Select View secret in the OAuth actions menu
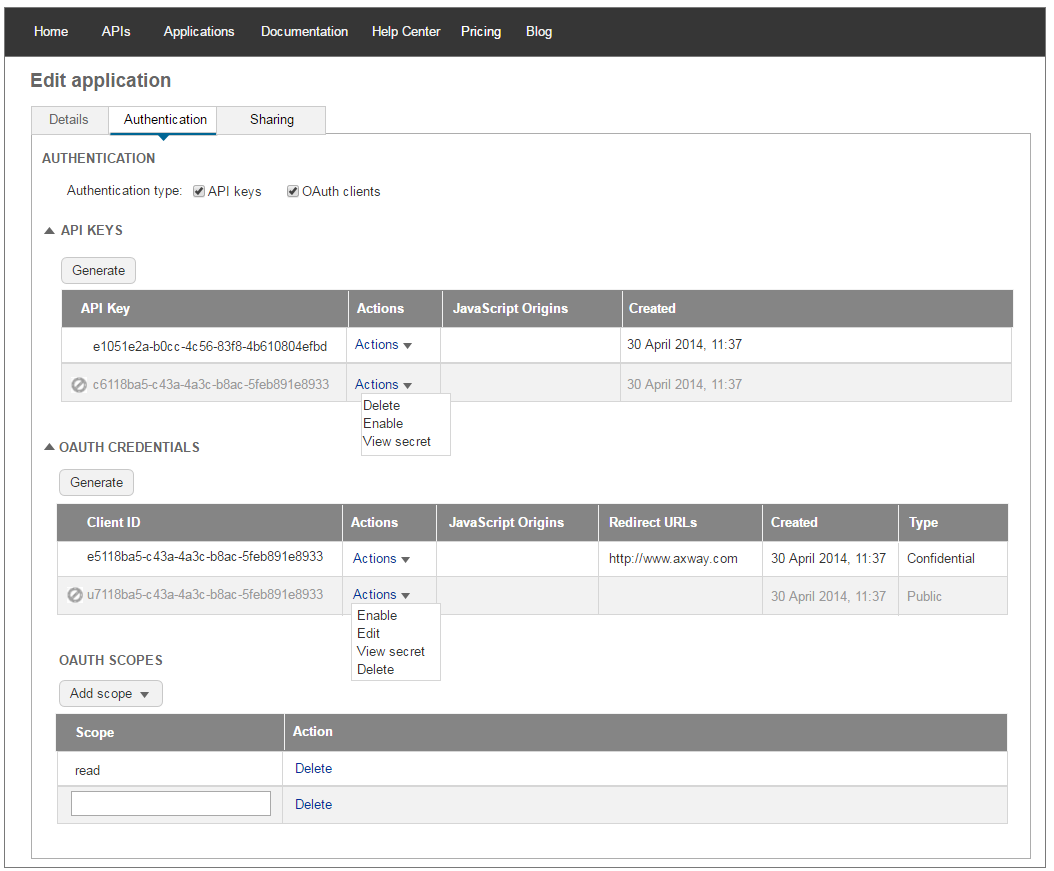 coord(391,652)
